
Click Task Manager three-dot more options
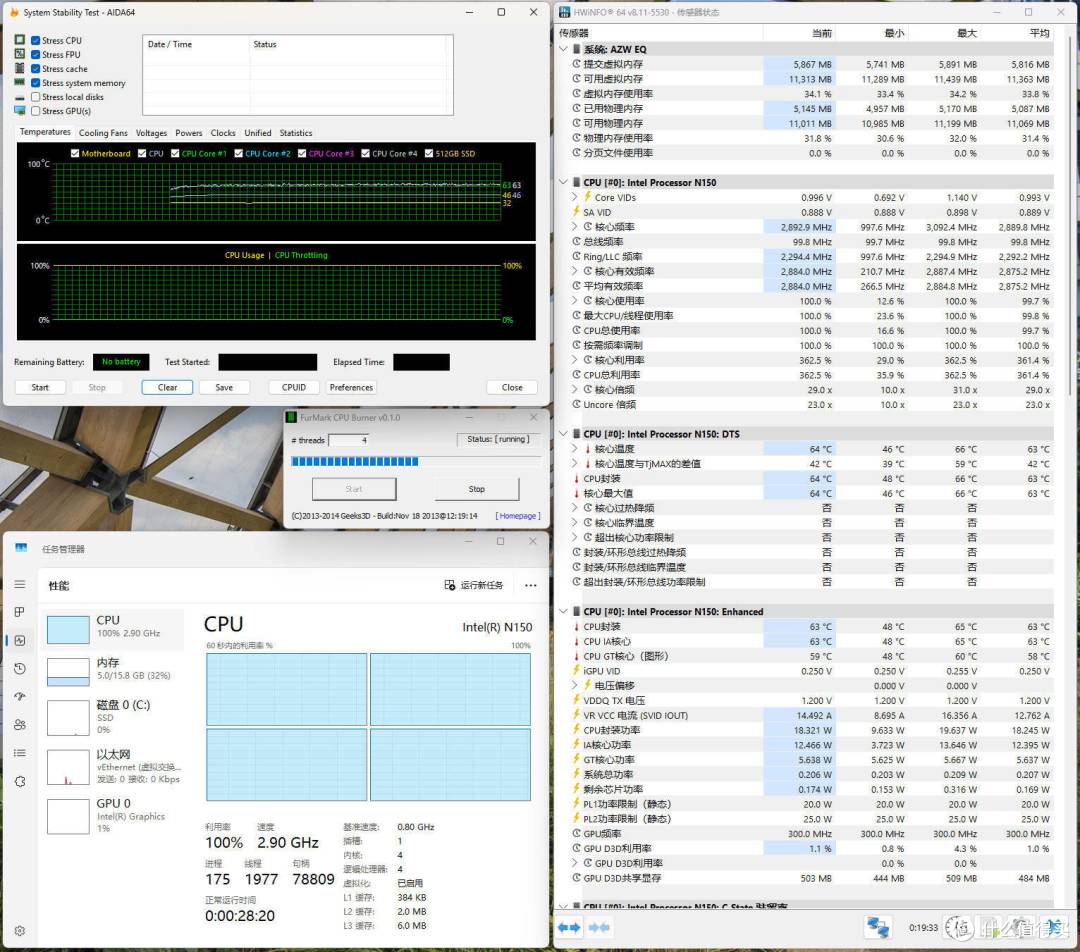[530, 585]
